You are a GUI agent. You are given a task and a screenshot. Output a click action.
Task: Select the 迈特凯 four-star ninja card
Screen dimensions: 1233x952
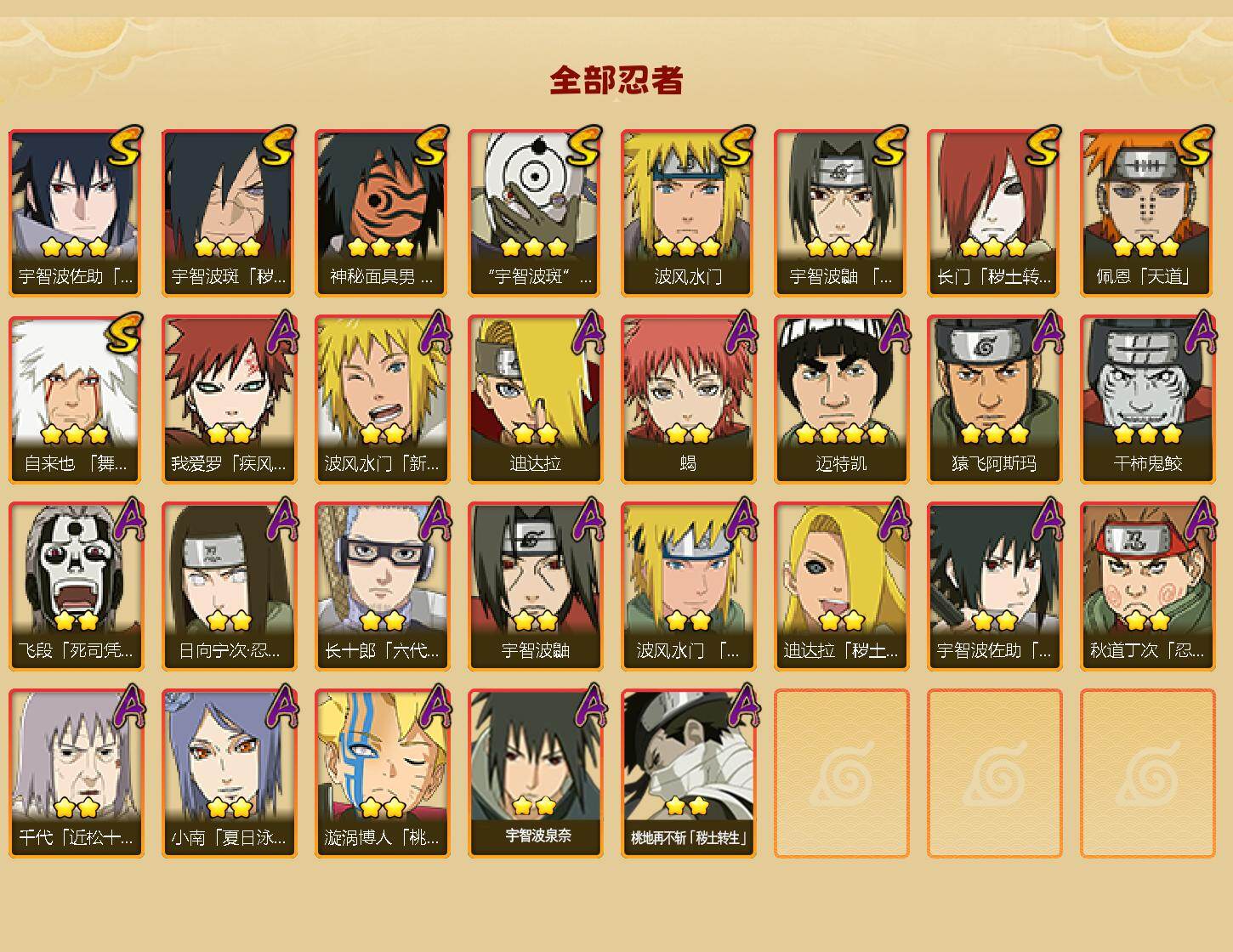point(841,399)
